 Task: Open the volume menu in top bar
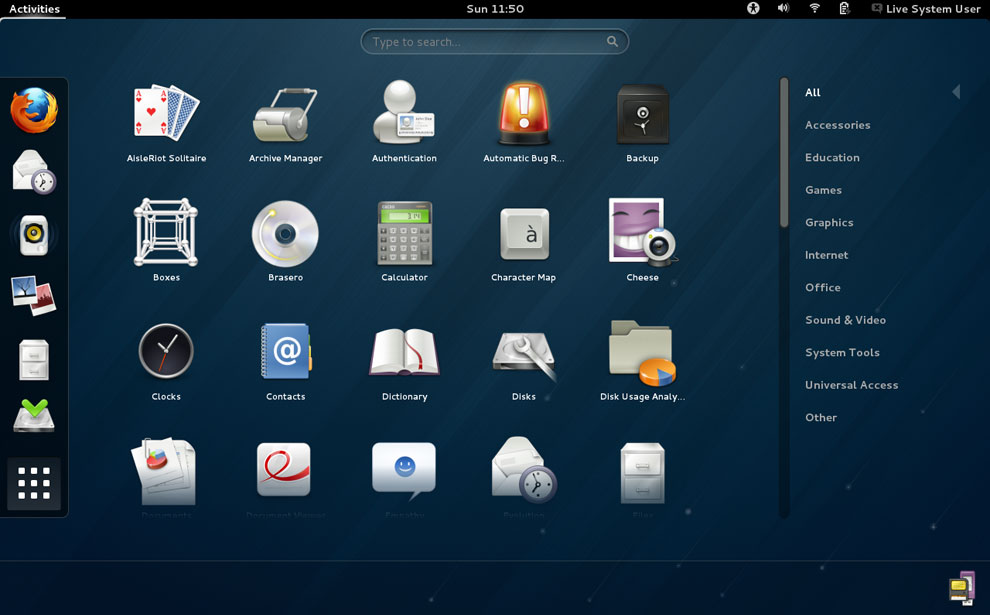tap(783, 9)
